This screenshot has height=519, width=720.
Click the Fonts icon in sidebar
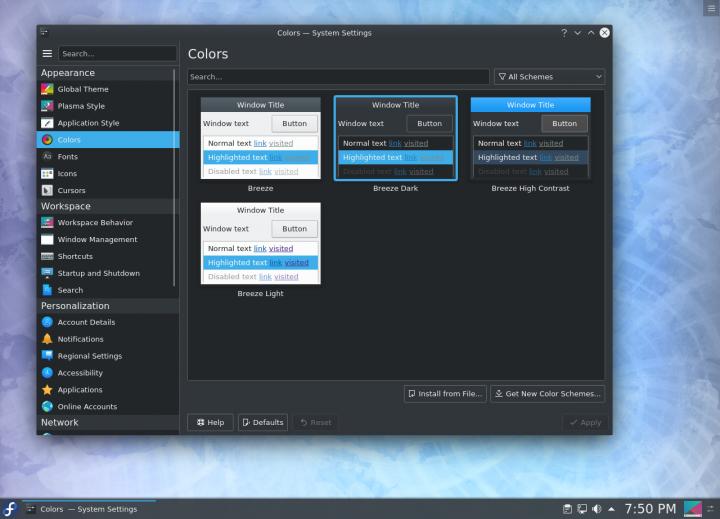(x=47, y=157)
